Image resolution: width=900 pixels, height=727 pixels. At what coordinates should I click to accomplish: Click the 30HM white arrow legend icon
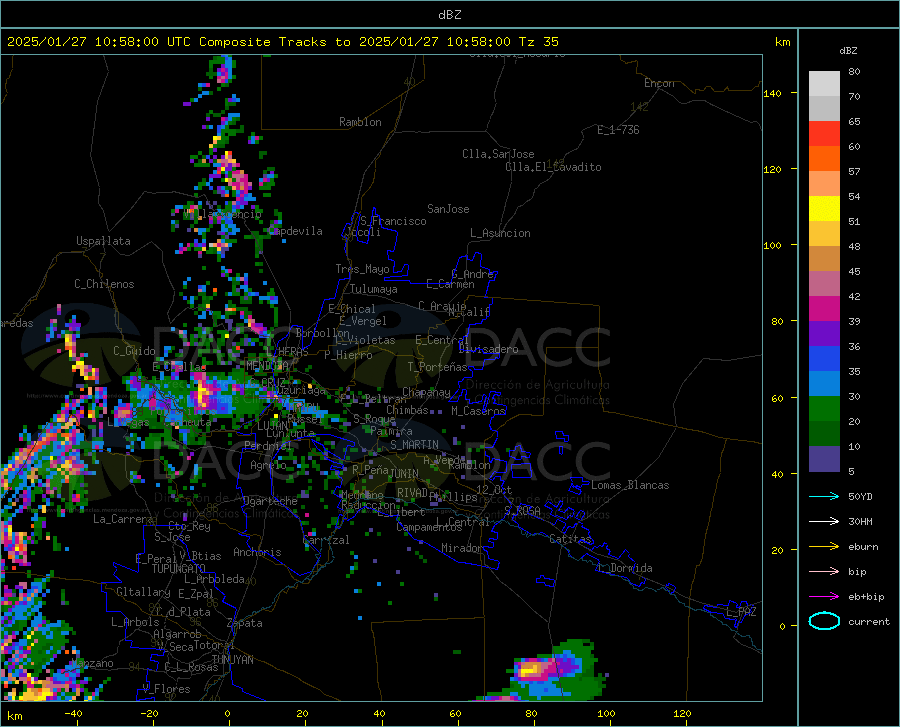[x=824, y=521]
